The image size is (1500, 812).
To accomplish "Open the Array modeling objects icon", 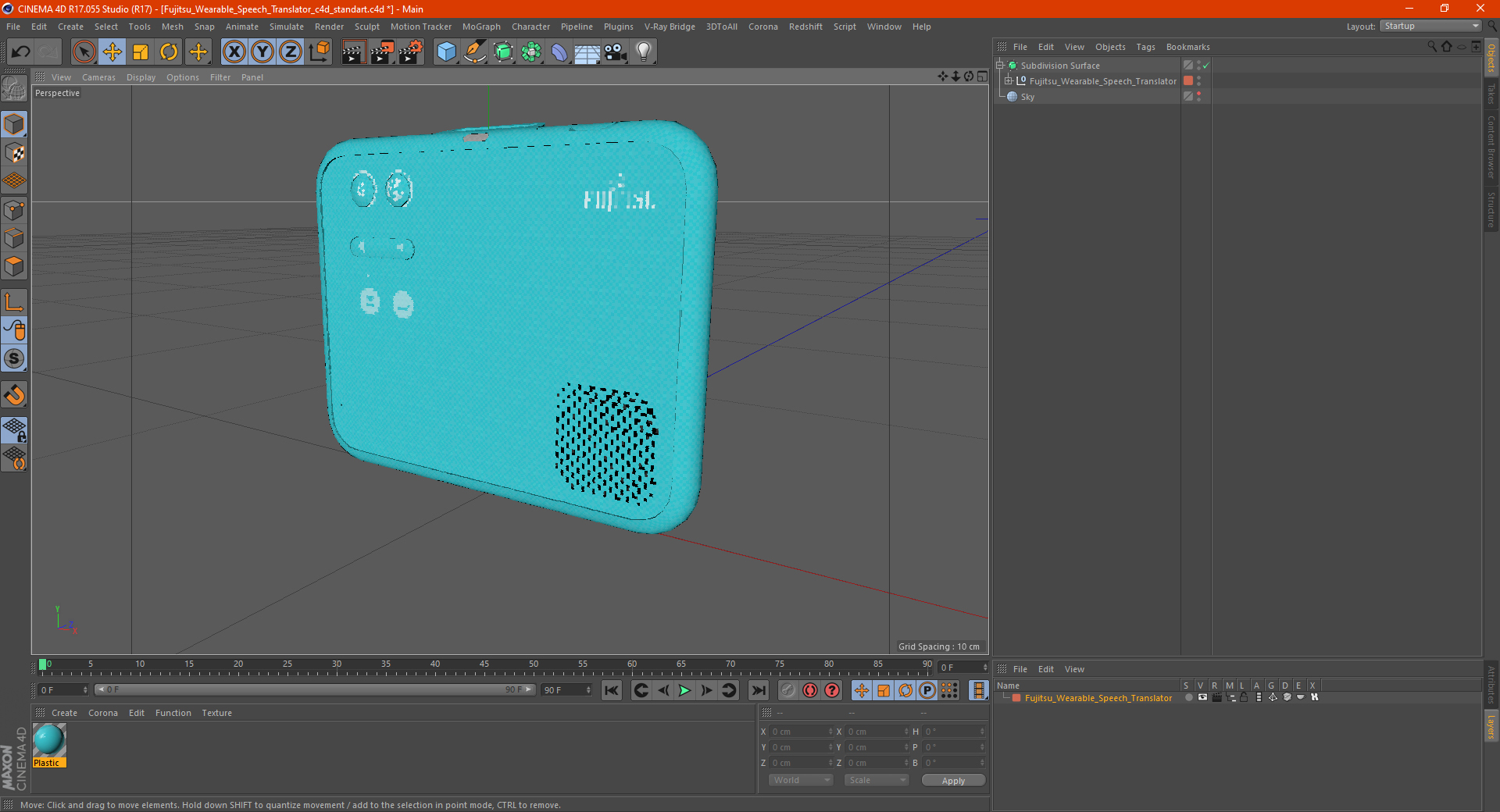I will pos(531,52).
